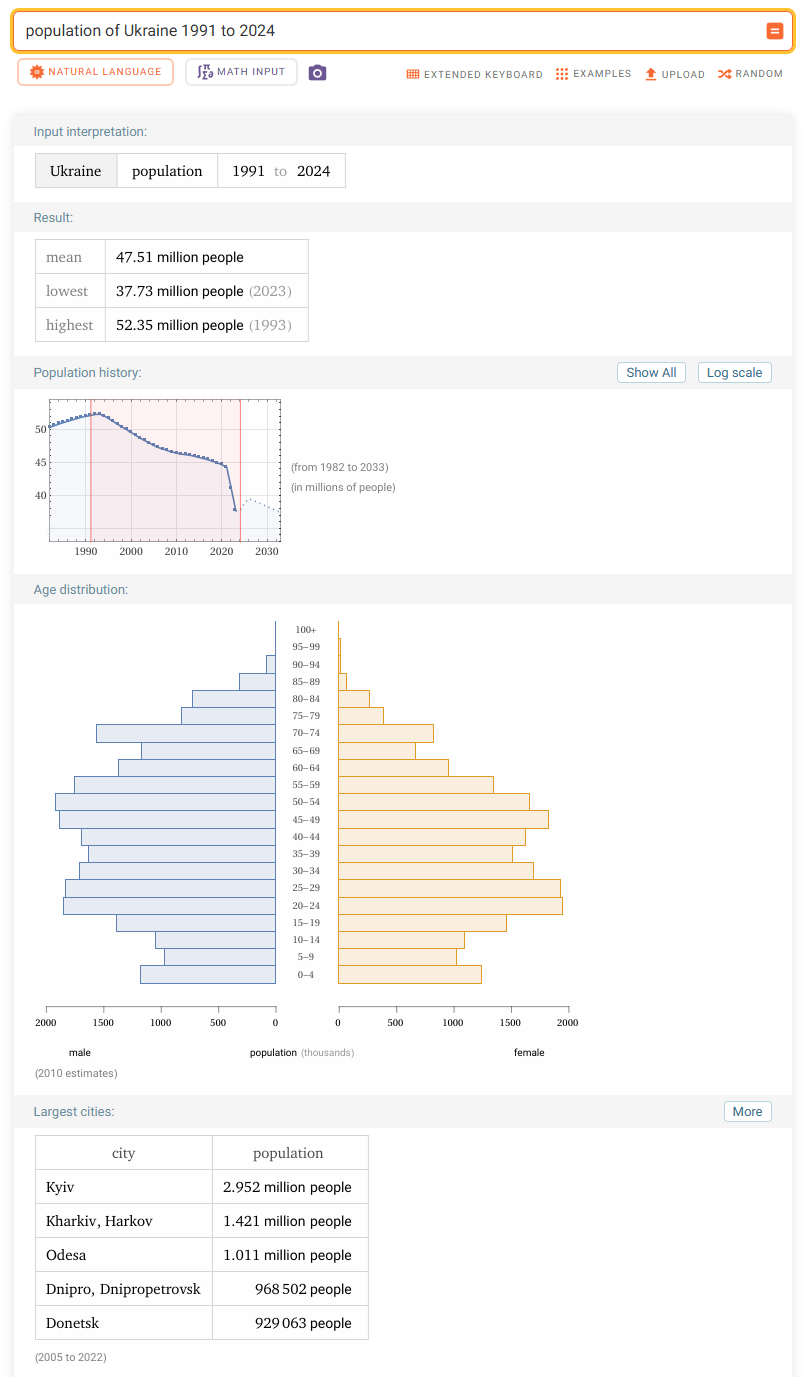This screenshot has width=805, height=1377.
Task: Click the male 50–54 age bar
Action: (165, 802)
